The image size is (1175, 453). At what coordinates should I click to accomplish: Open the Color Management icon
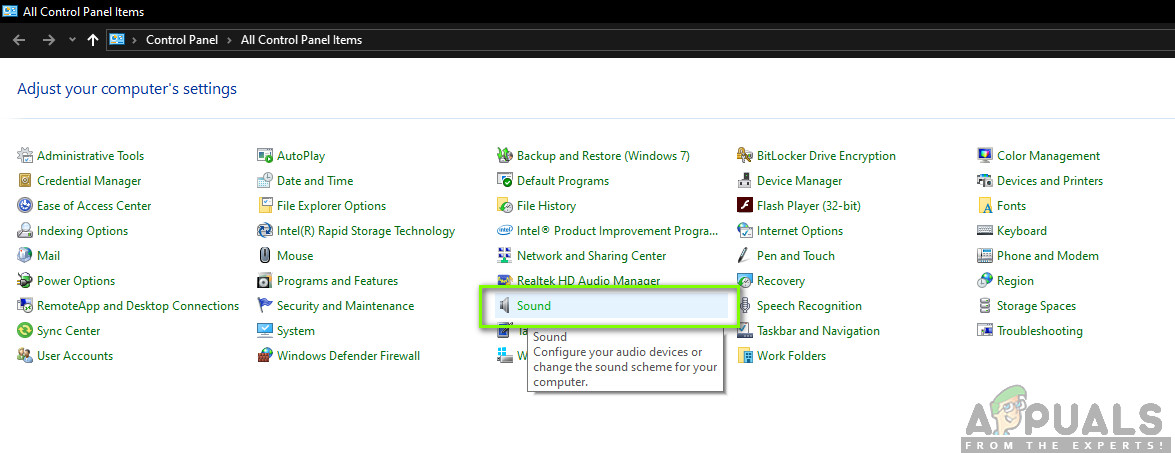(x=985, y=156)
